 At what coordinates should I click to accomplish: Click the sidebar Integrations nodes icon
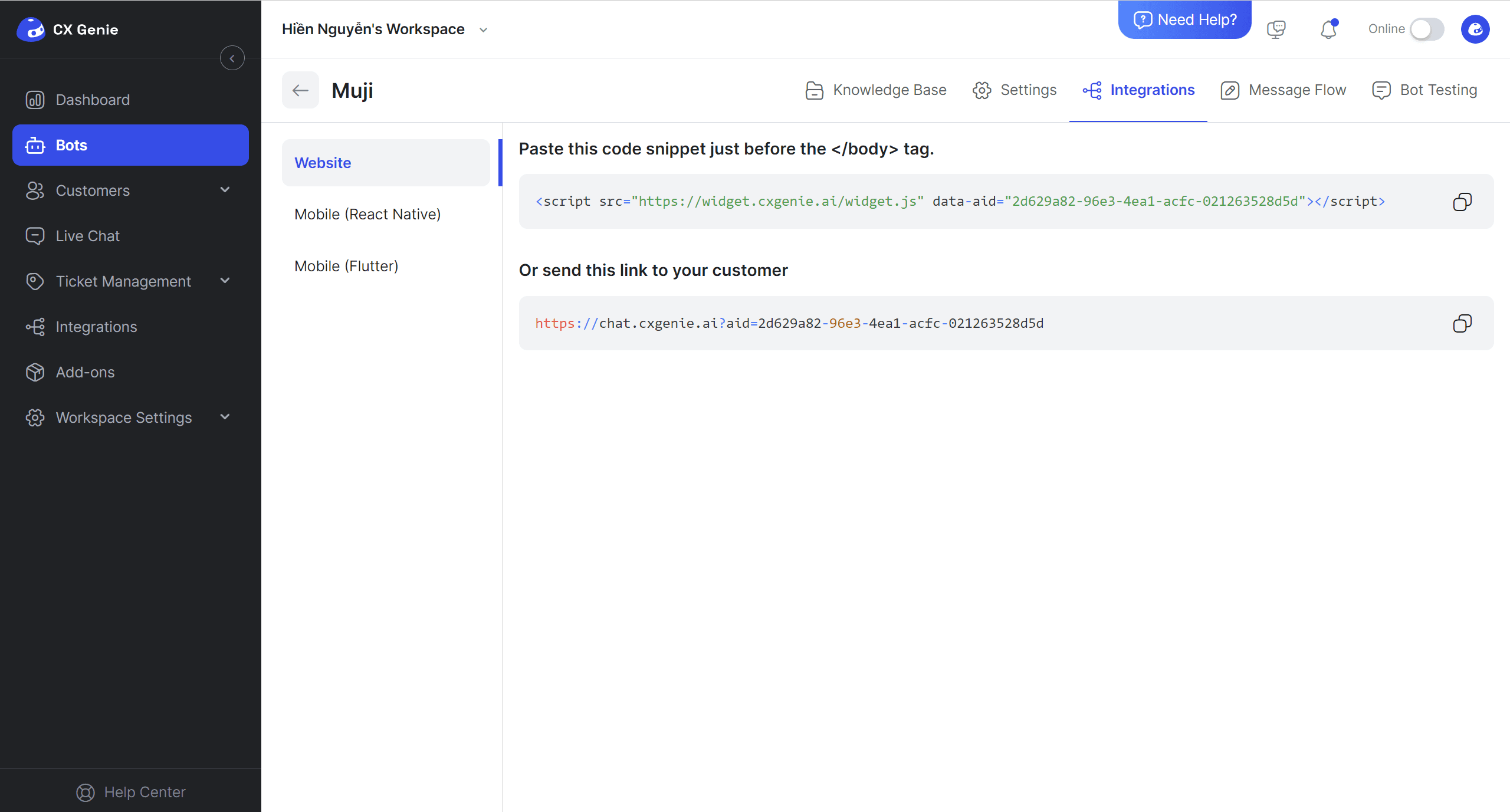35,327
